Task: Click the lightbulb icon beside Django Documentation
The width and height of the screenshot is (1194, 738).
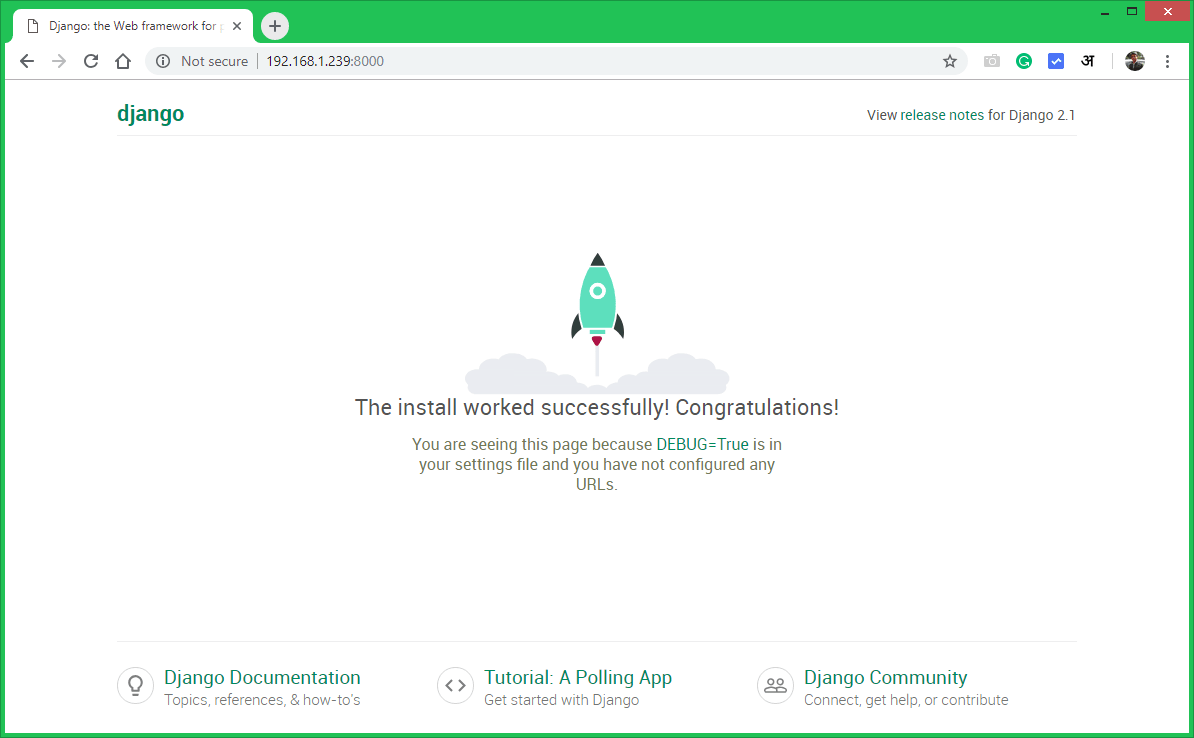Action: point(135,685)
